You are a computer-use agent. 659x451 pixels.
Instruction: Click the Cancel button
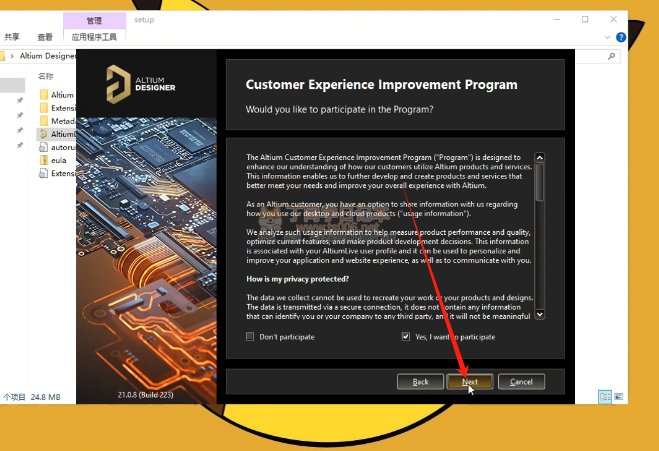pyautogui.click(x=521, y=382)
